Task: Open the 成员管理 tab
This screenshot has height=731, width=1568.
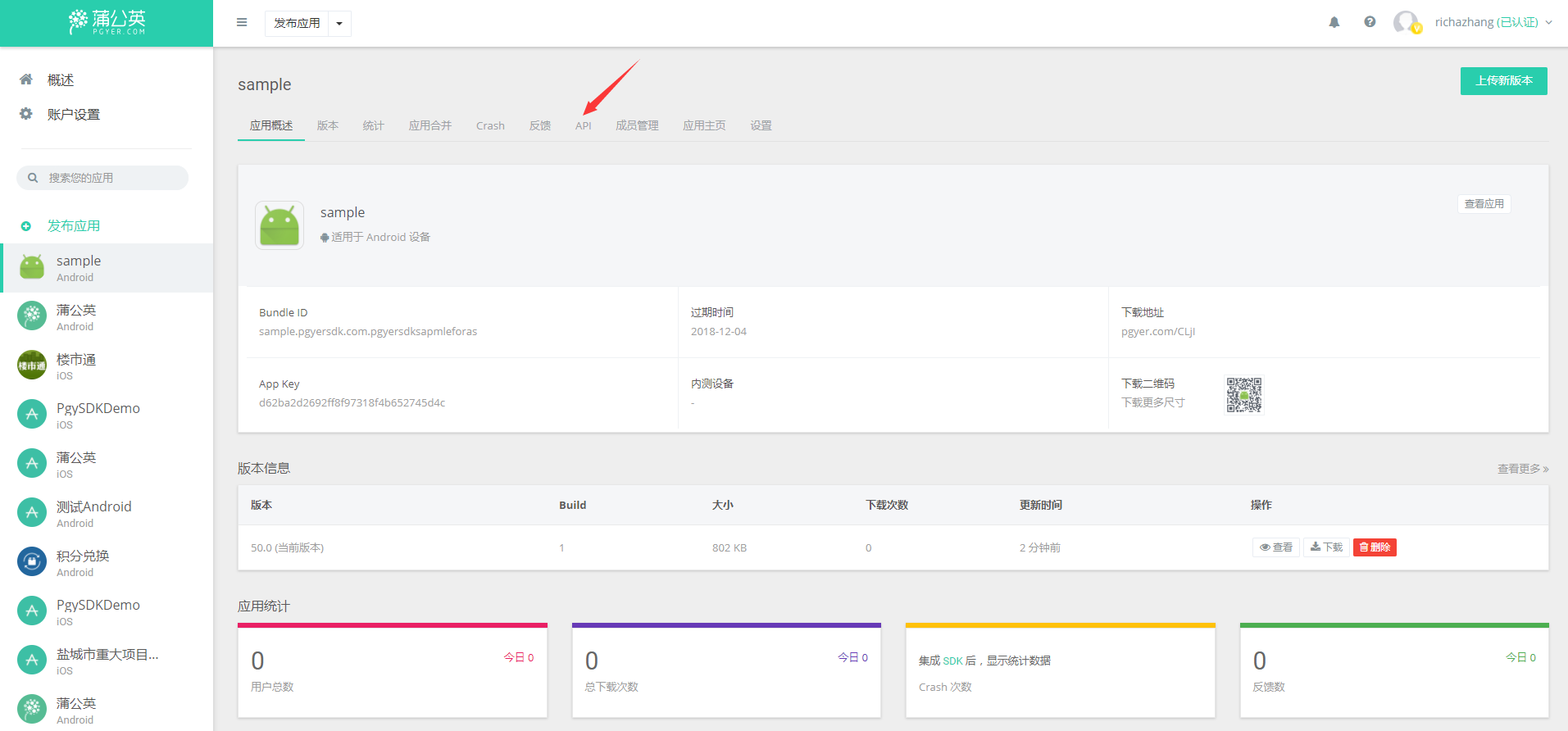Action: 637,125
